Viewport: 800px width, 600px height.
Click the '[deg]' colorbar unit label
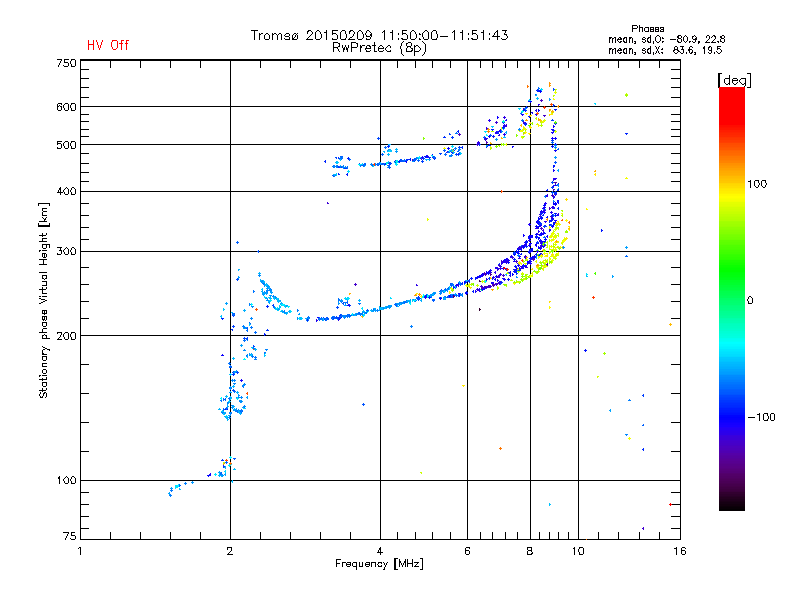click(734, 80)
